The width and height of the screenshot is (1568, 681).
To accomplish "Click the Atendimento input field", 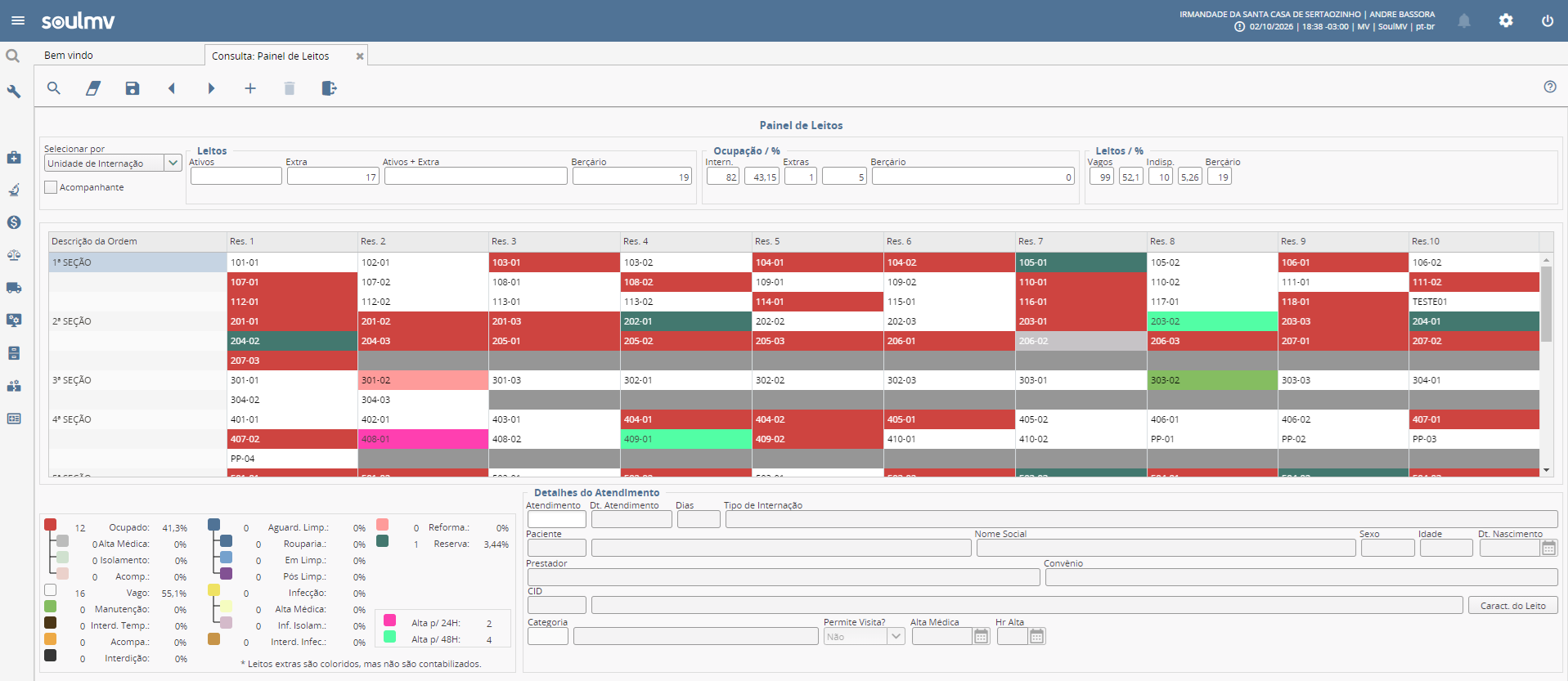I will pyautogui.click(x=556, y=518).
